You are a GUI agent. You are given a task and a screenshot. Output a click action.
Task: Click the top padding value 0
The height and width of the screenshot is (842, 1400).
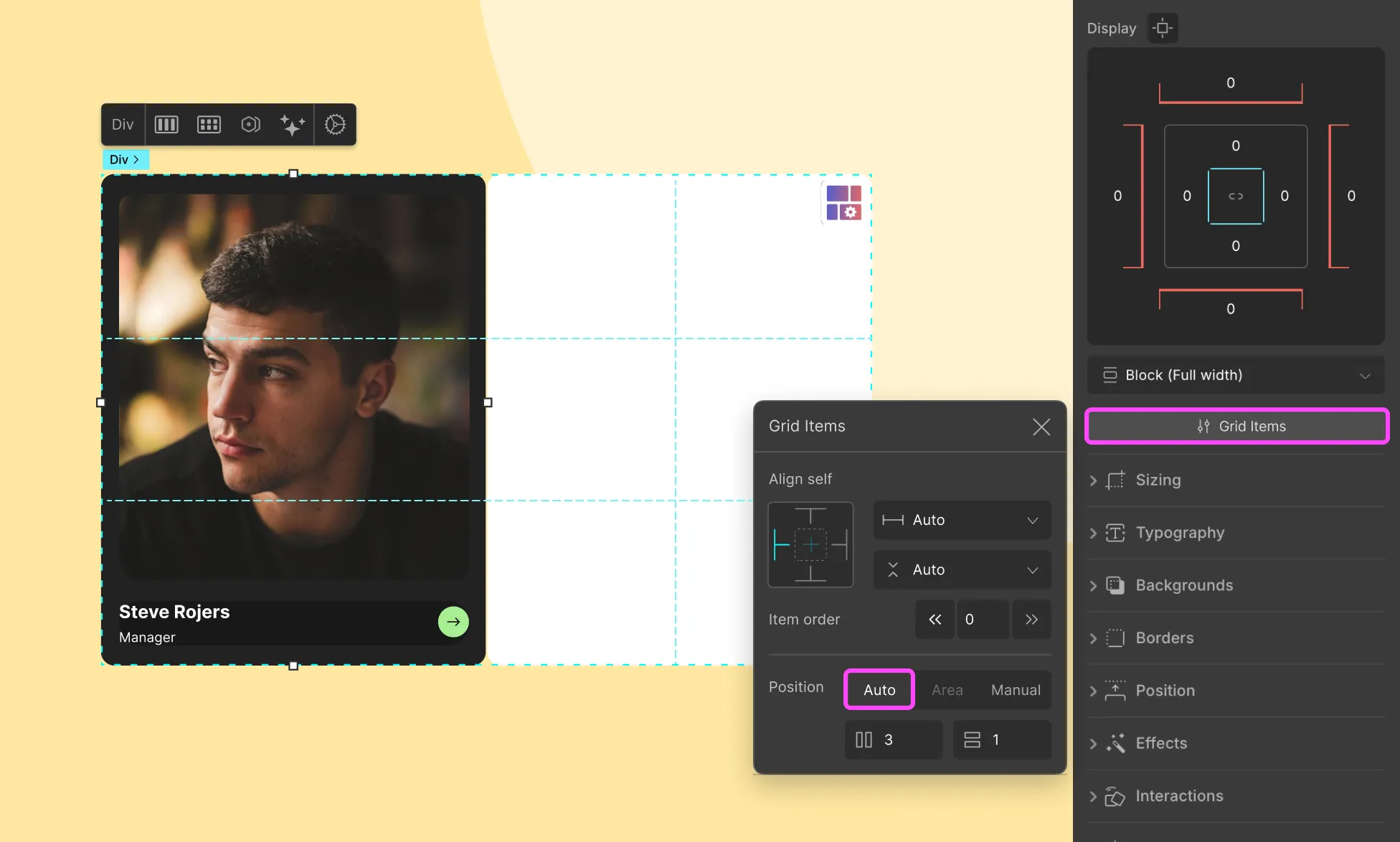point(1236,146)
